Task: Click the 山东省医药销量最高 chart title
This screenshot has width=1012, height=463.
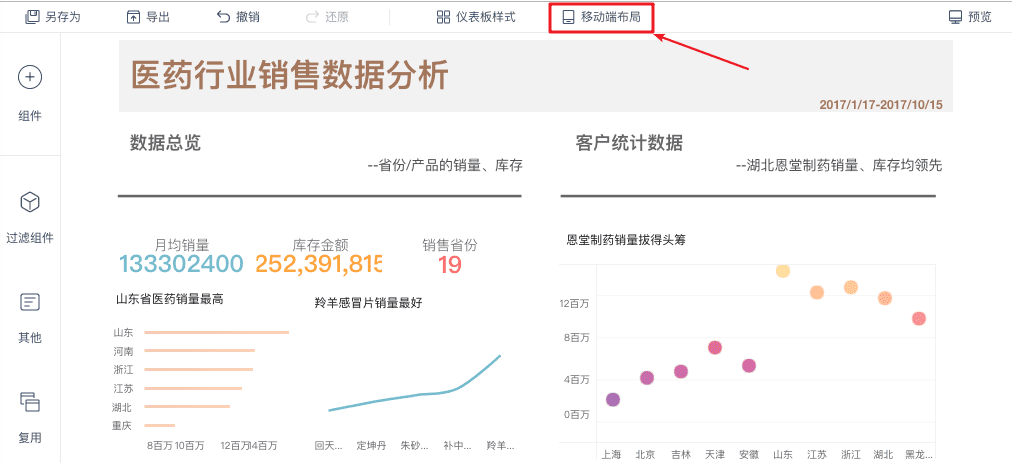Action: (170, 299)
